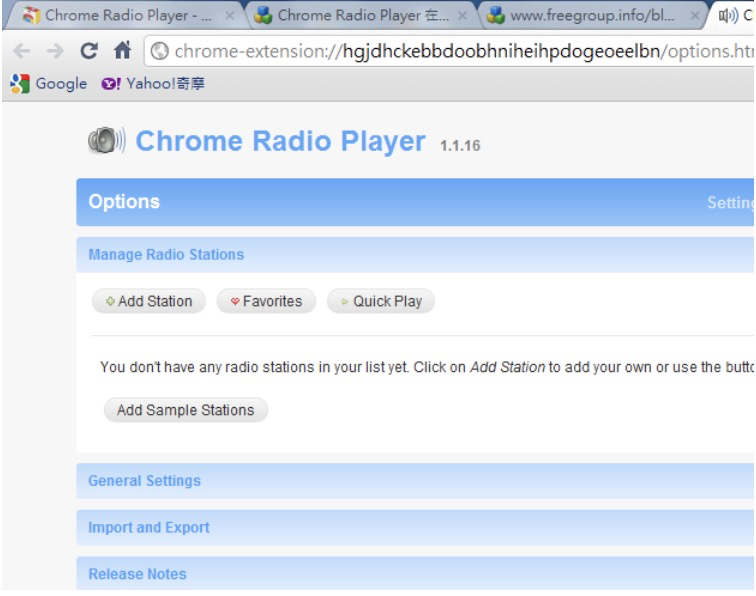This screenshot has width=756, height=596.
Task: Switch to Chrome Radio Player 在... tab
Action: [x=357, y=15]
